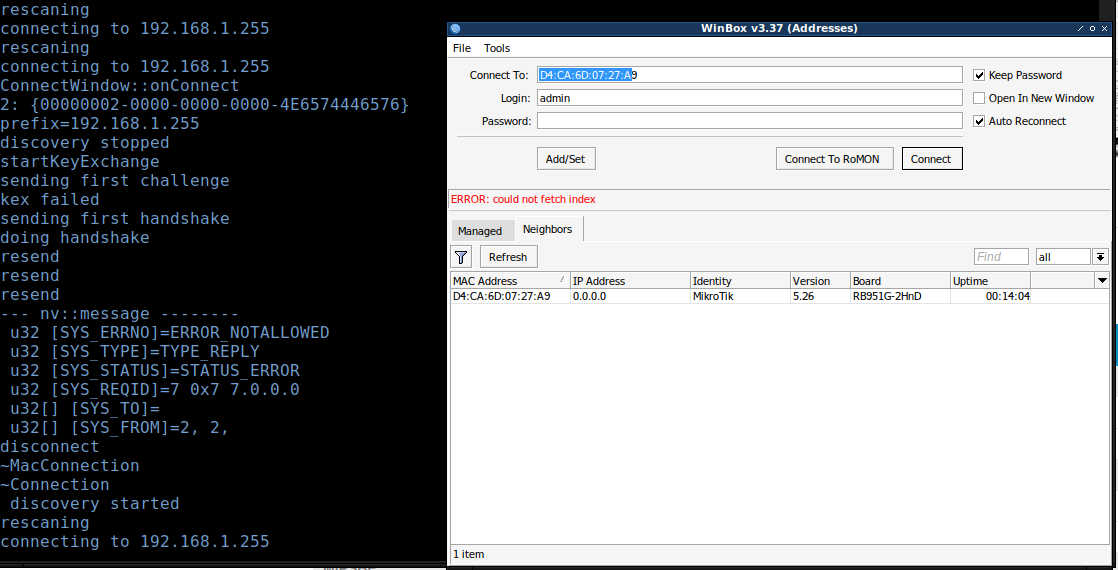Focus the Find search box

(1001, 257)
